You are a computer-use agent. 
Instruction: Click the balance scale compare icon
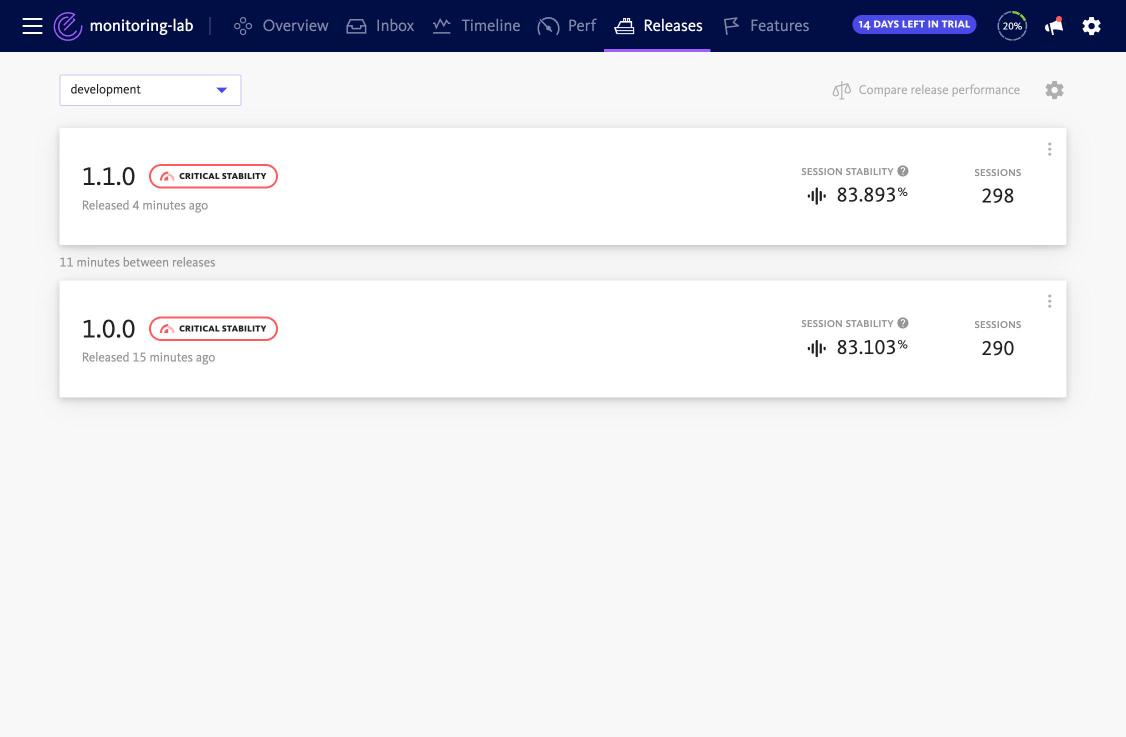click(842, 90)
